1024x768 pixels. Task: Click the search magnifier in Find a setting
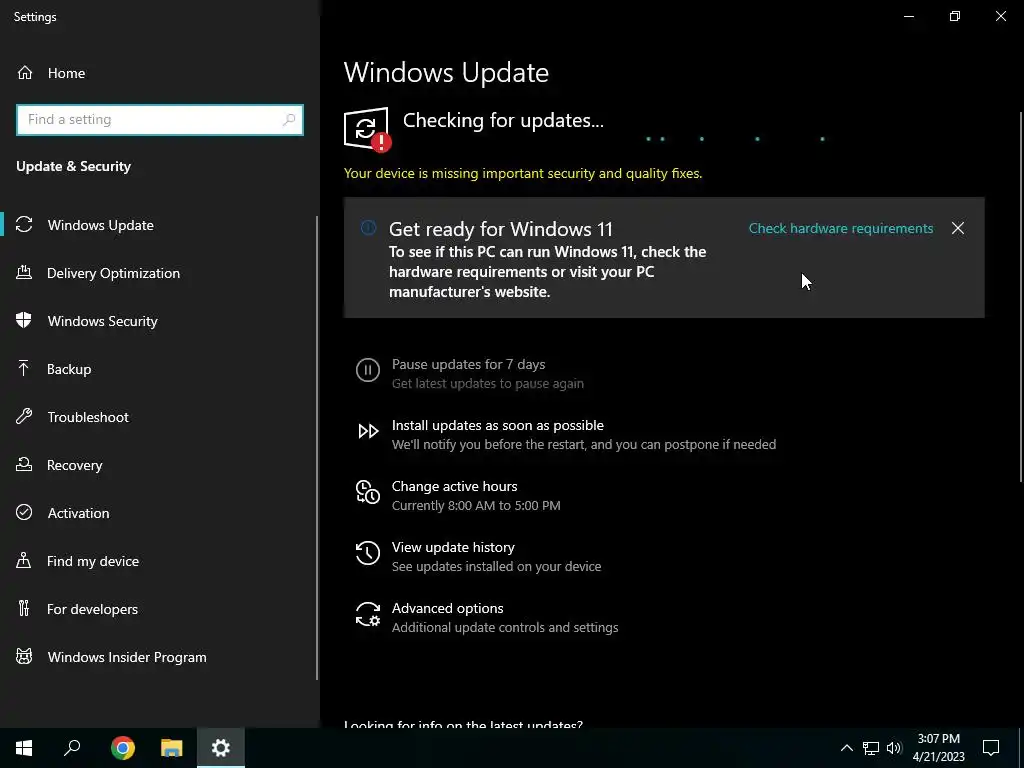click(289, 120)
